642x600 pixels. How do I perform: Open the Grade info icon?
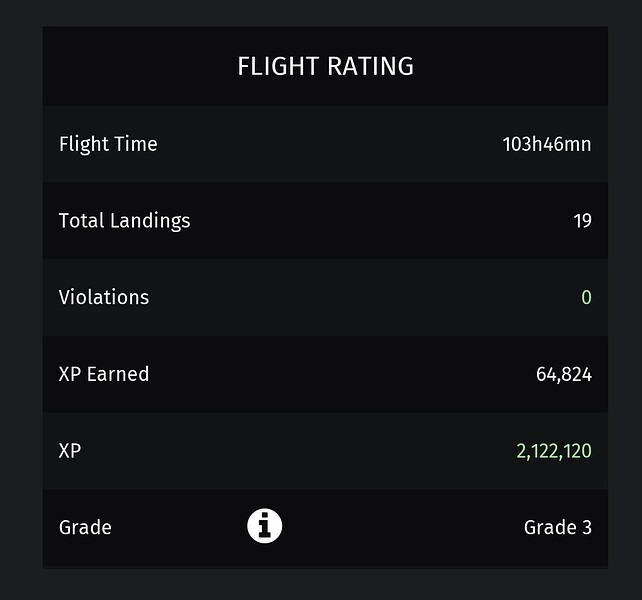[264, 526]
